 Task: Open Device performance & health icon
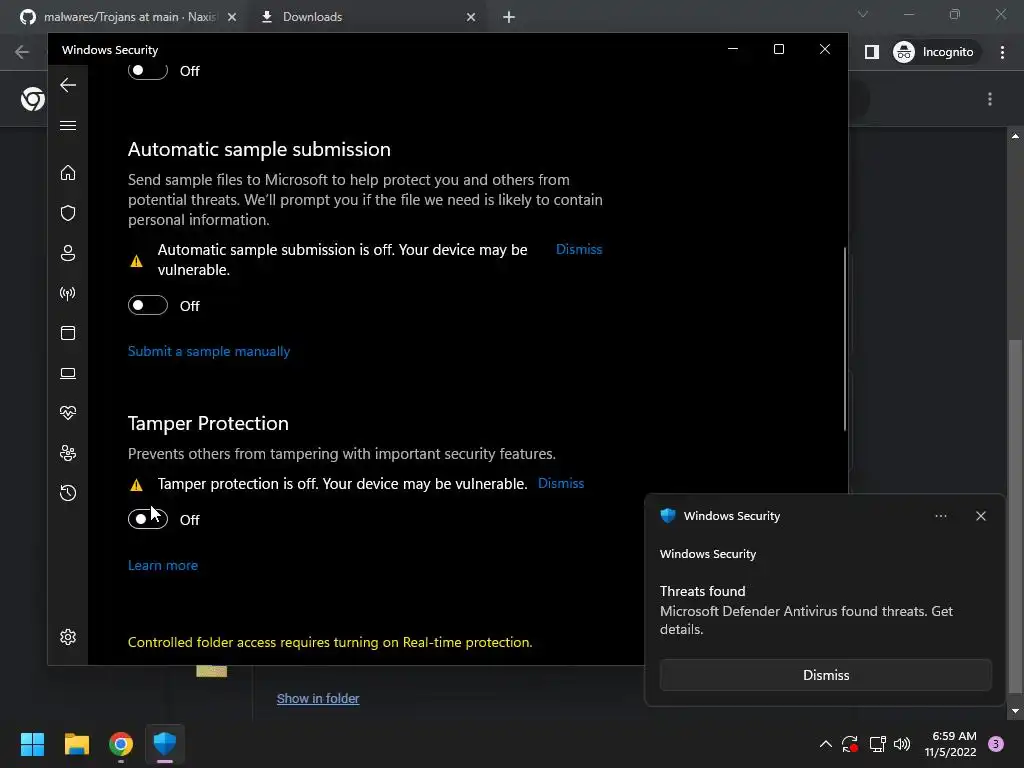(68, 413)
